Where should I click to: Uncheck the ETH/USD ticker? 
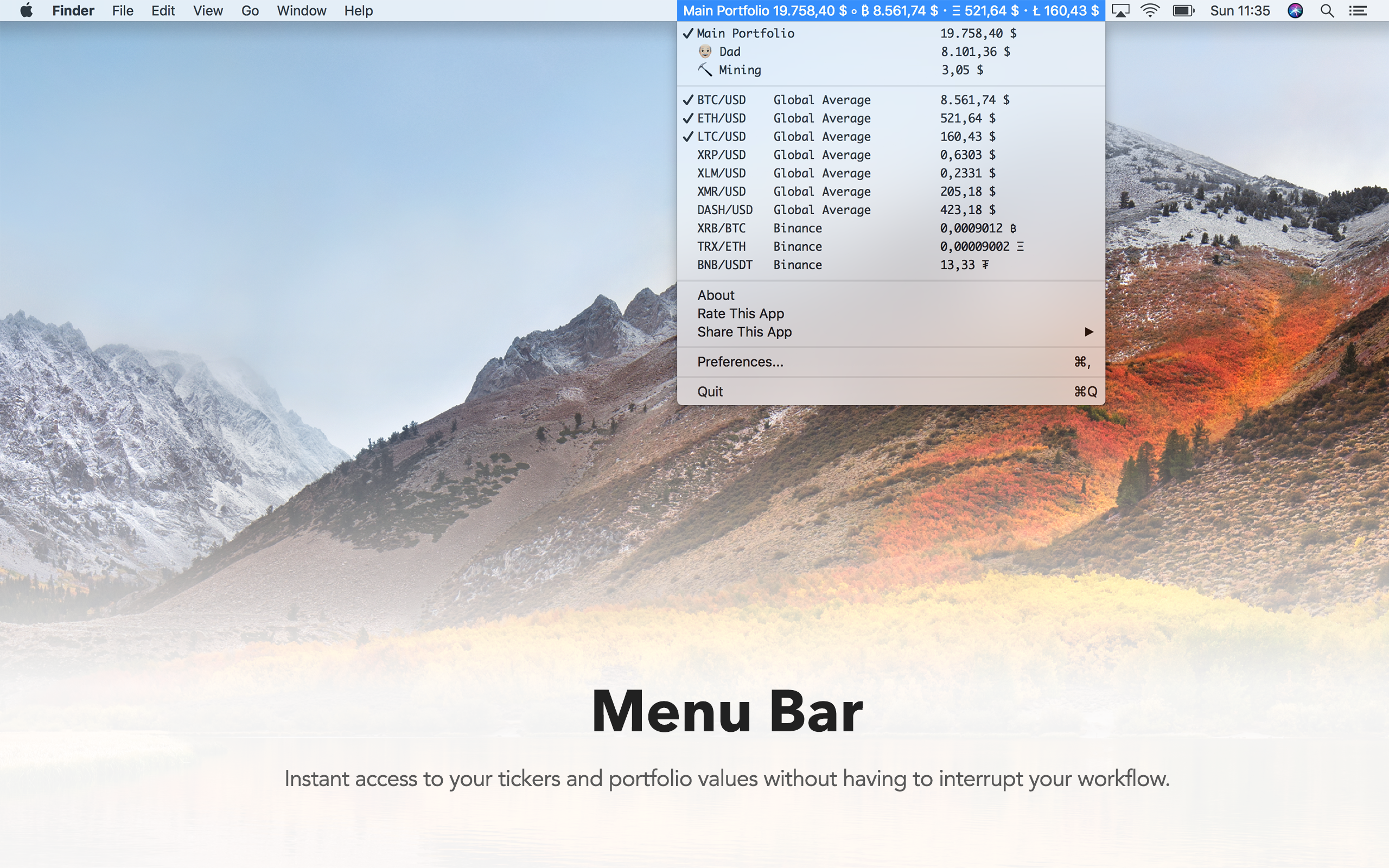tap(721, 118)
